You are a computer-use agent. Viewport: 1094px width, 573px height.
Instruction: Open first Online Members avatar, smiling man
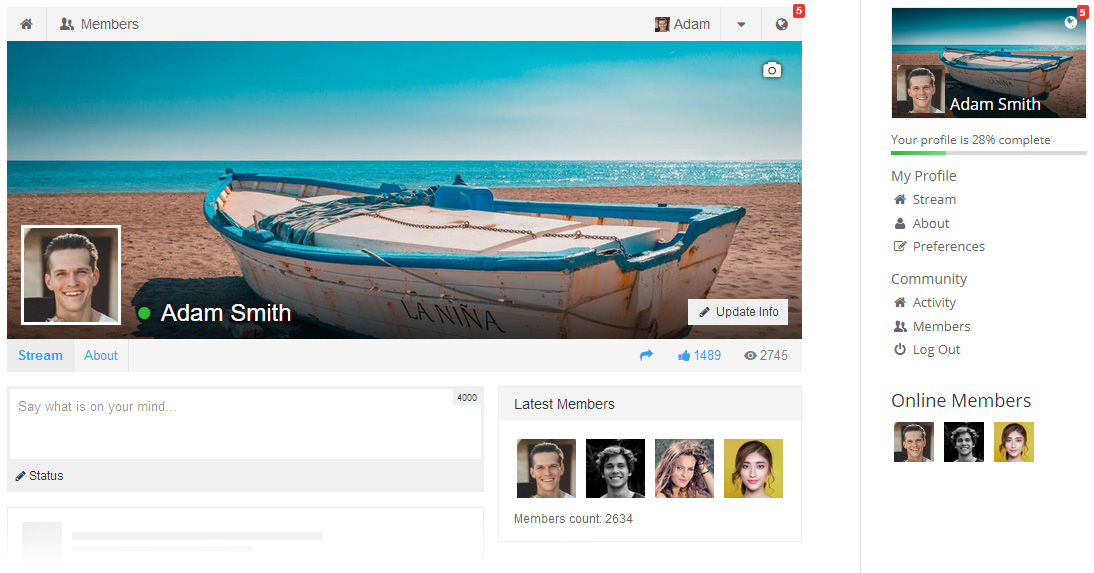coord(914,442)
